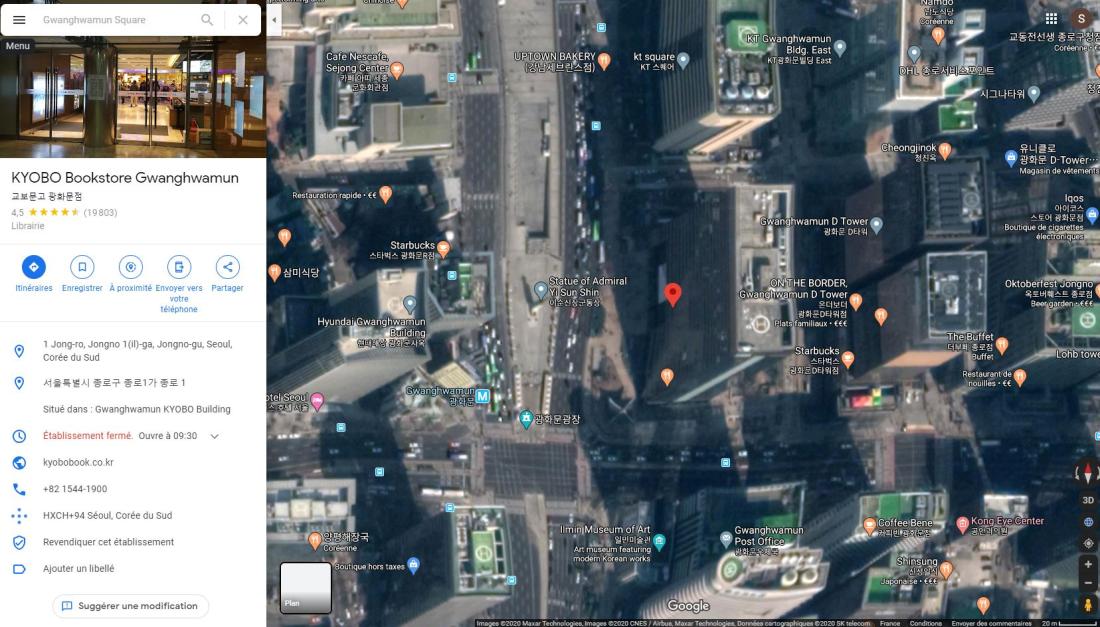Screen dimensions: 1100x627
Task: Click the DHL service point marker
Action: tap(914, 53)
